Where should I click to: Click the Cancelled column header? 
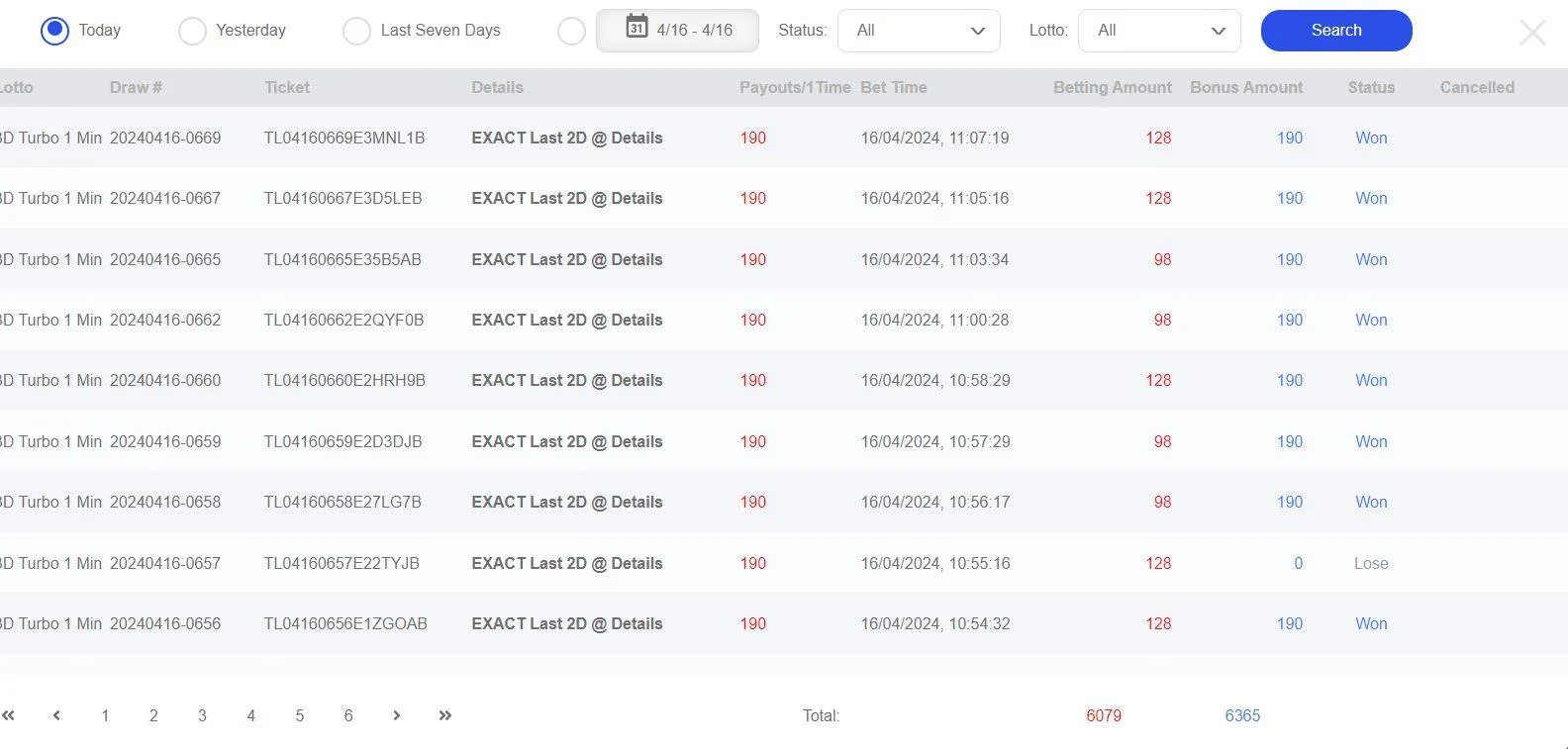1477,87
